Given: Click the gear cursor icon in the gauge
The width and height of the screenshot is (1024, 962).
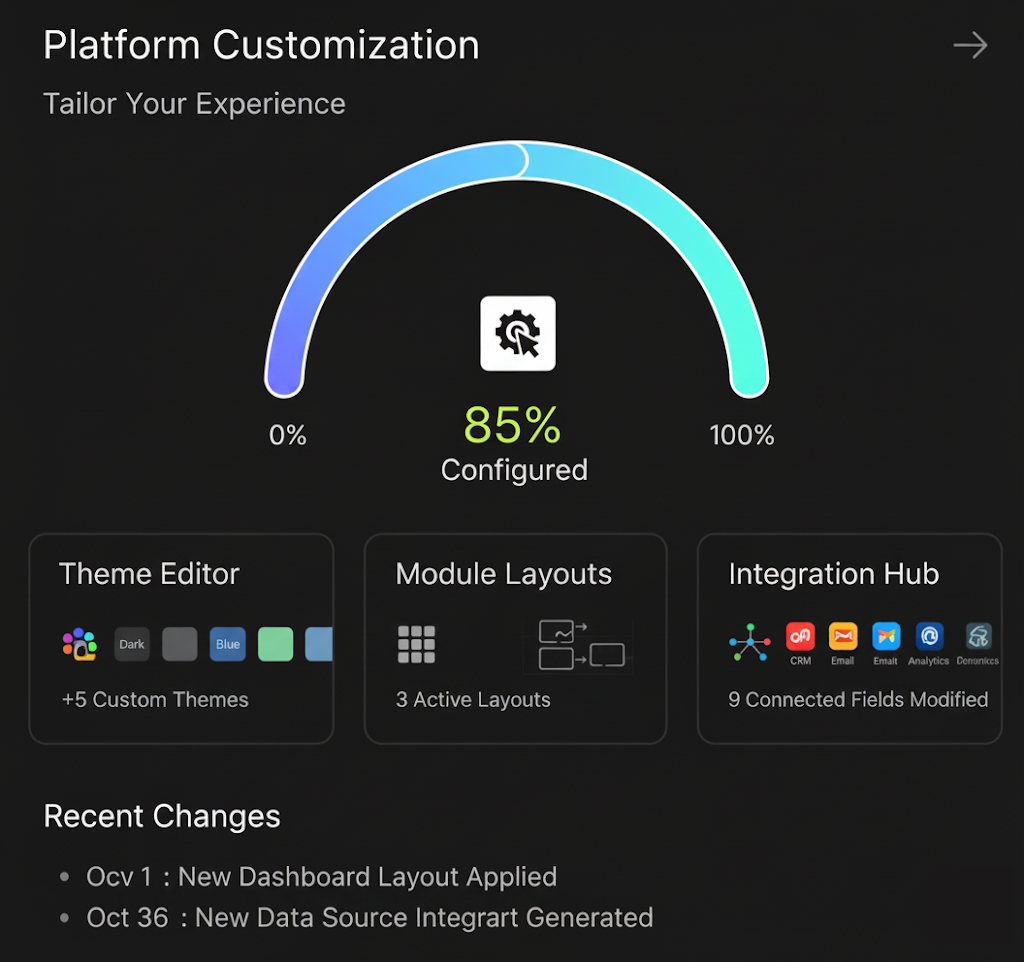Looking at the screenshot, I should click(518, 334).
